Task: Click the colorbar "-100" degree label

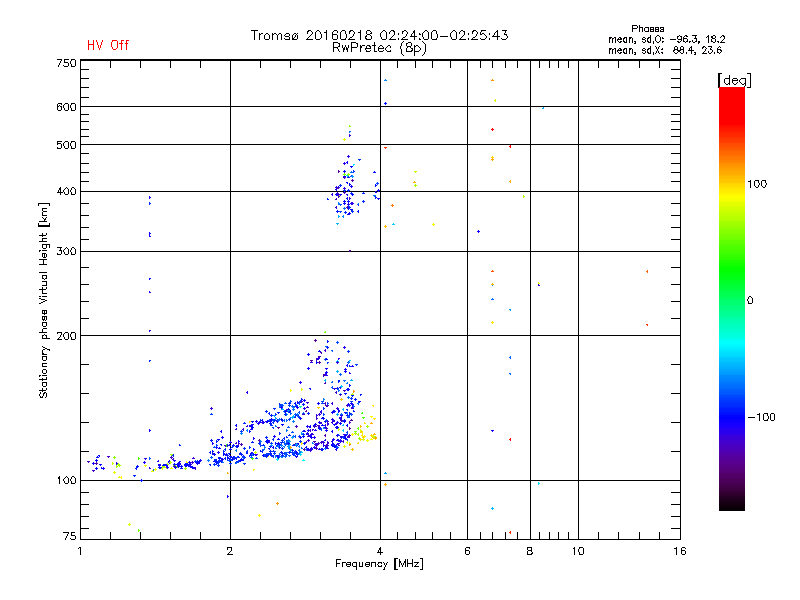Action: click(x=761, y=417)
